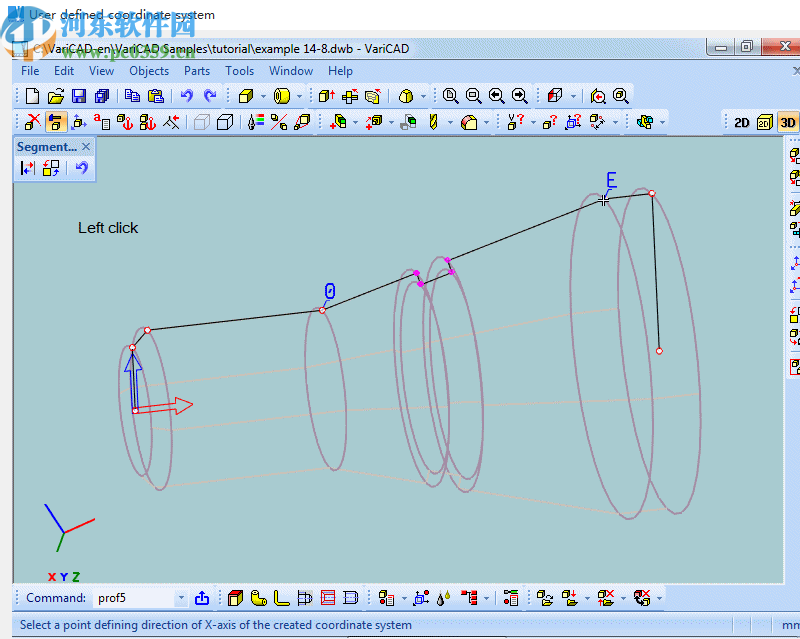The width and height of the screenshot is (800, 639).
Task: Toggle the 2D view export from 3D button
Action: point(764,122)
